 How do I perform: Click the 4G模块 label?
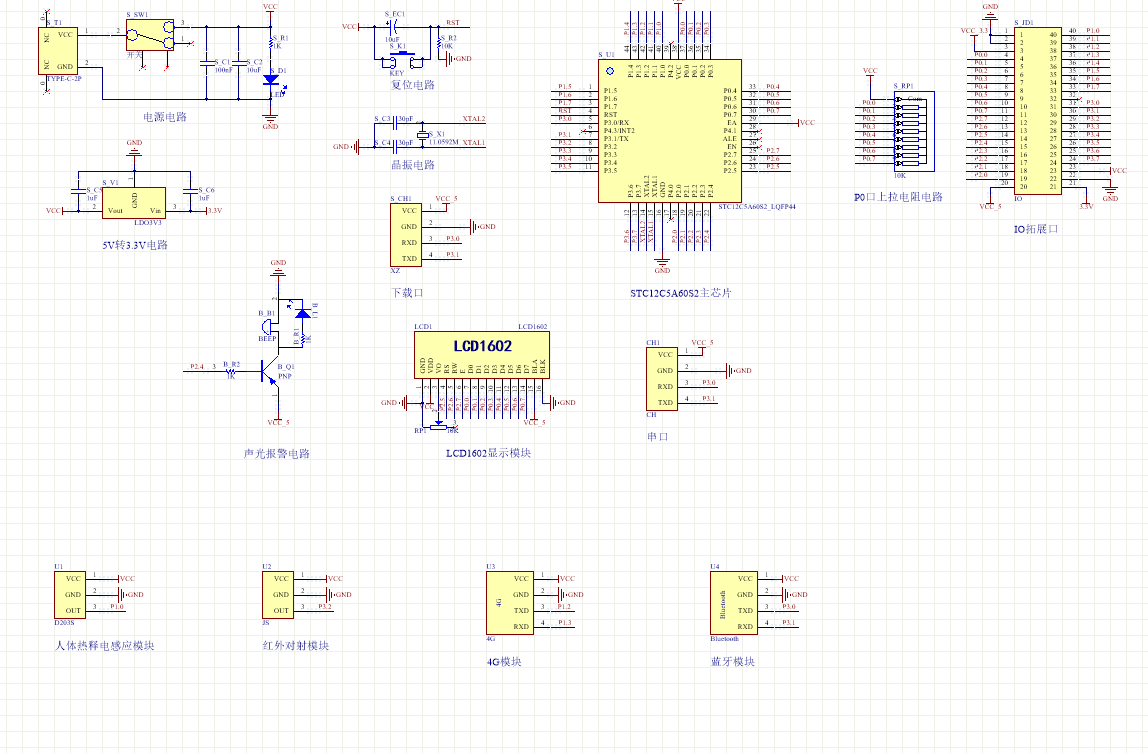(x=504, y=662)
